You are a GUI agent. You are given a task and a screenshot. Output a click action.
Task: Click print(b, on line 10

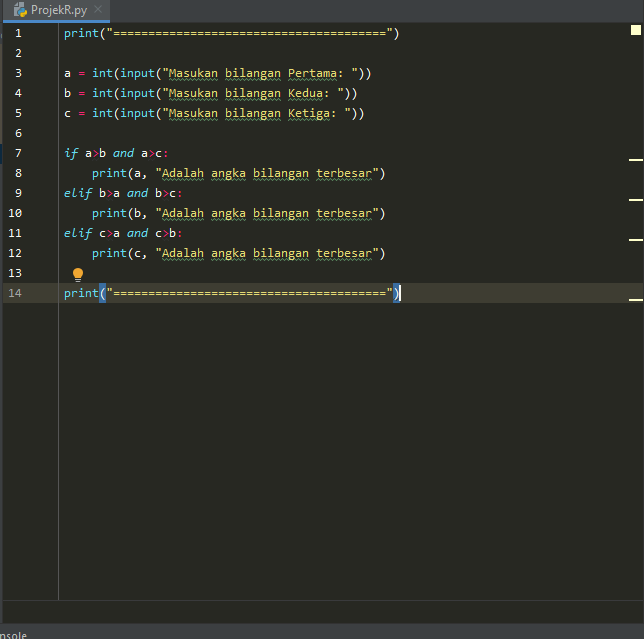119,213
